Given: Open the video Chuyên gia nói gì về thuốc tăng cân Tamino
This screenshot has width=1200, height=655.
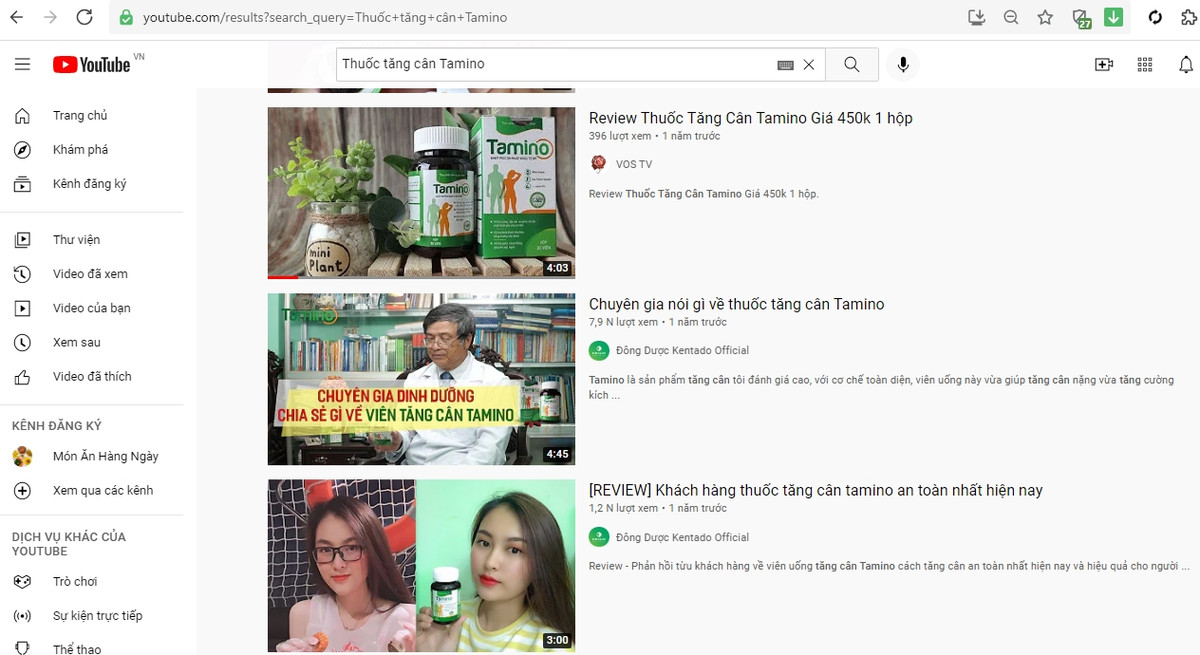Looking at the screenshot, I should pos(736,304).
